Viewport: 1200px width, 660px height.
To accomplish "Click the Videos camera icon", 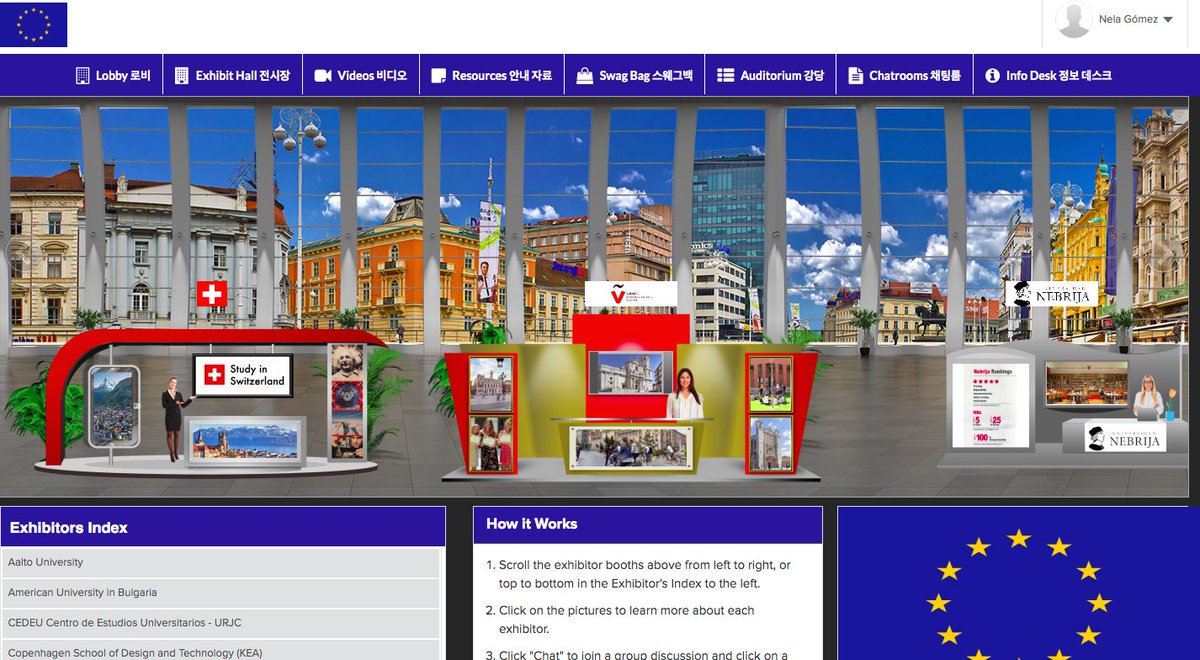I will click(x=322, y=75).
